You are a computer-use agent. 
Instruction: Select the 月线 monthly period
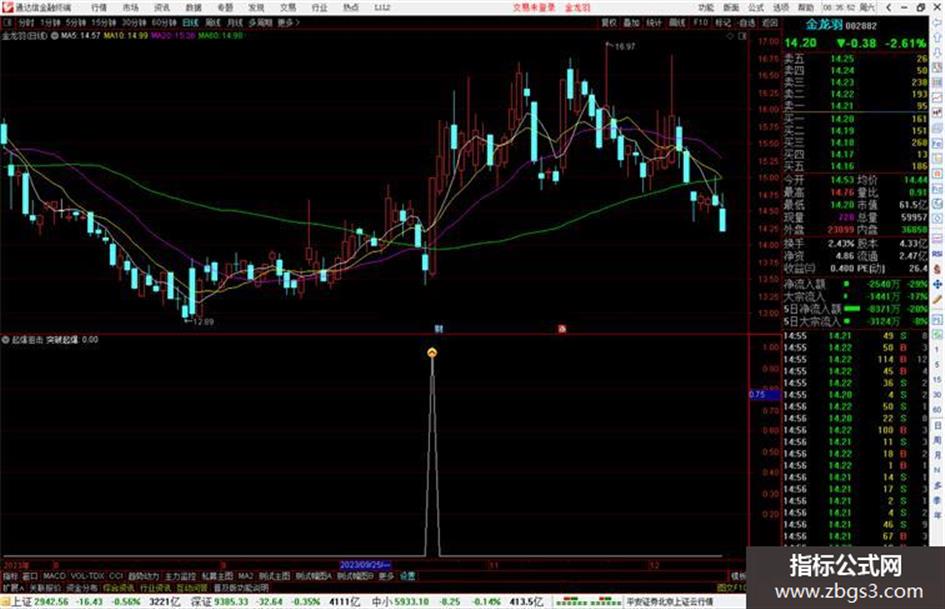[x=234, y=22]
